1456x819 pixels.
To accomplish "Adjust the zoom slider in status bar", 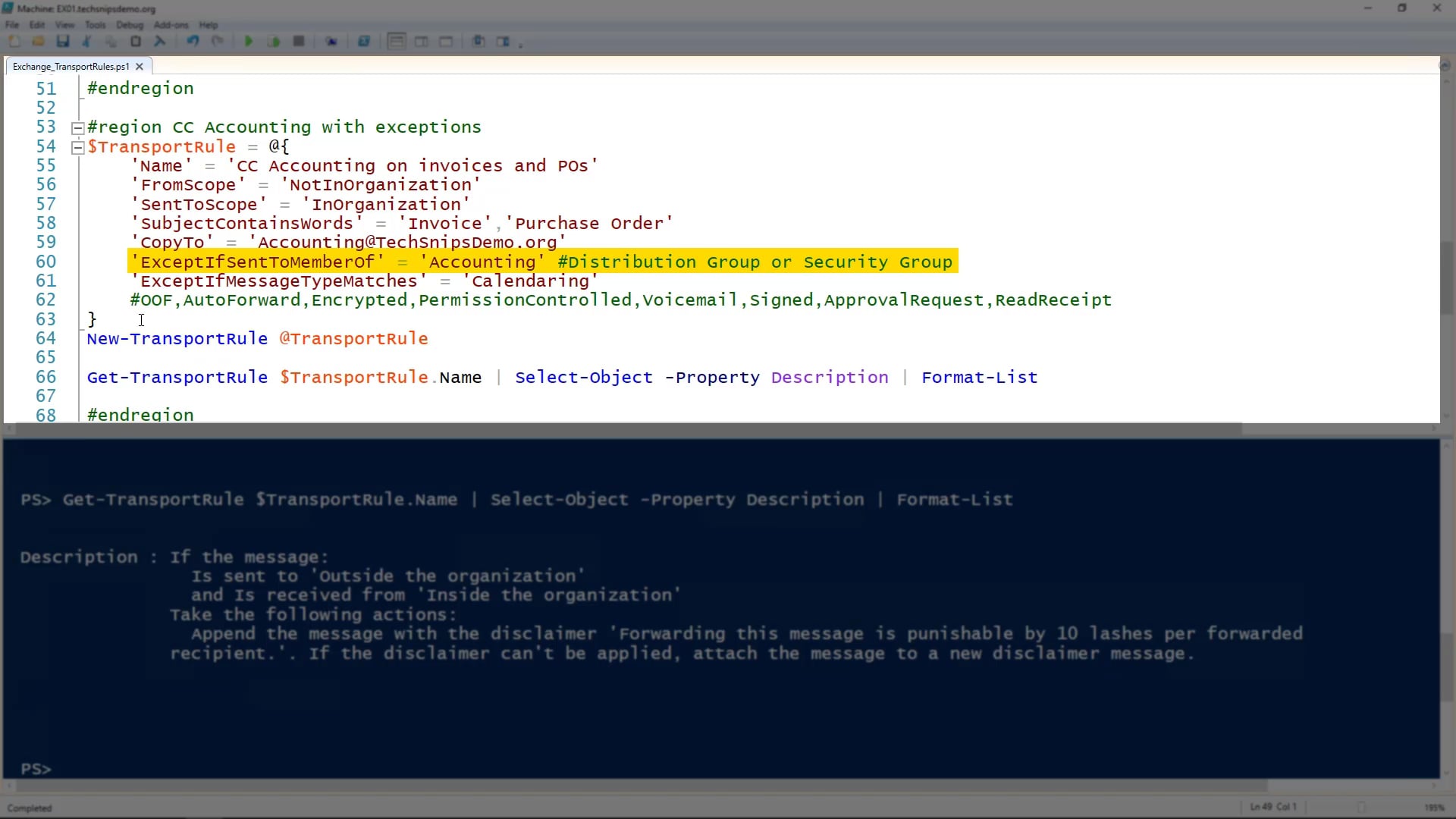I will (1361, 808).
